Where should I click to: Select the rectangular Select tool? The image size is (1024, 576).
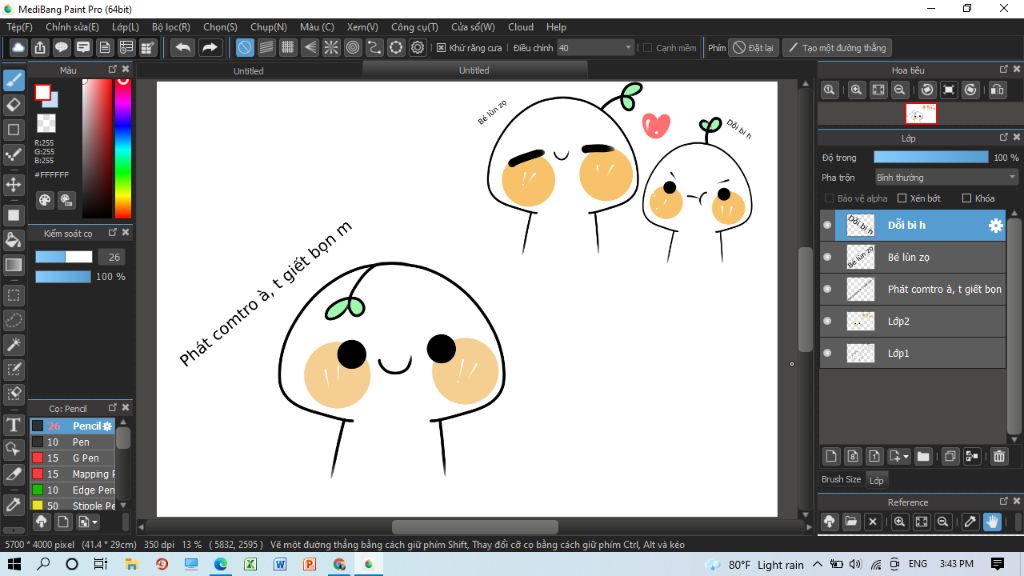[14, 295]
